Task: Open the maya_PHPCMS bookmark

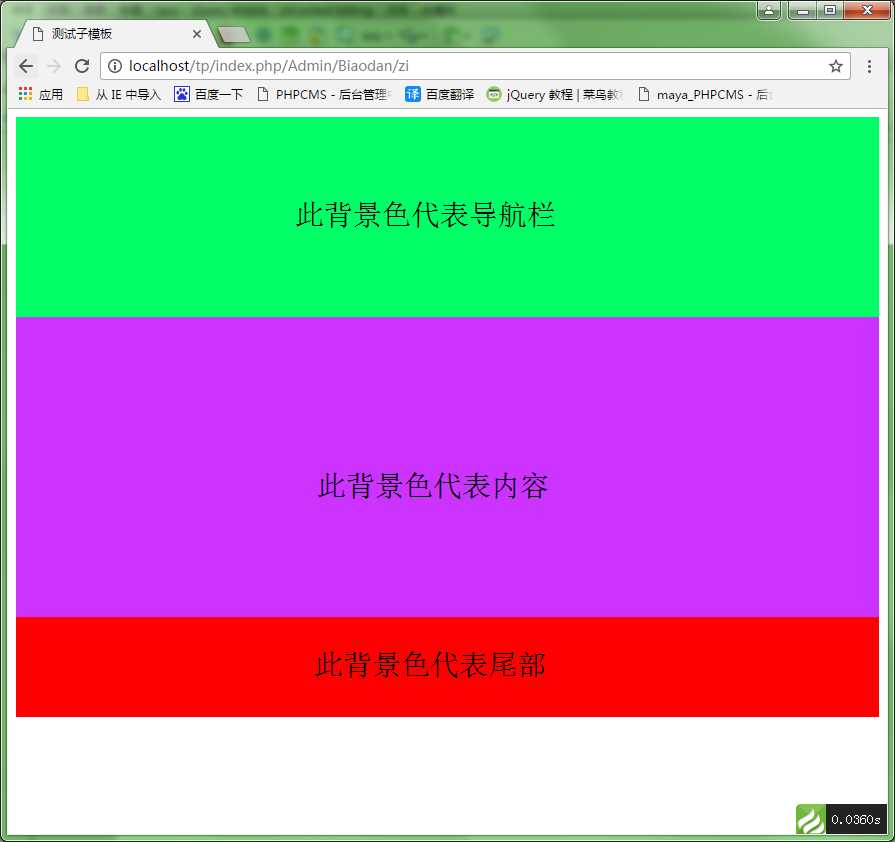Action: (705, 94)
